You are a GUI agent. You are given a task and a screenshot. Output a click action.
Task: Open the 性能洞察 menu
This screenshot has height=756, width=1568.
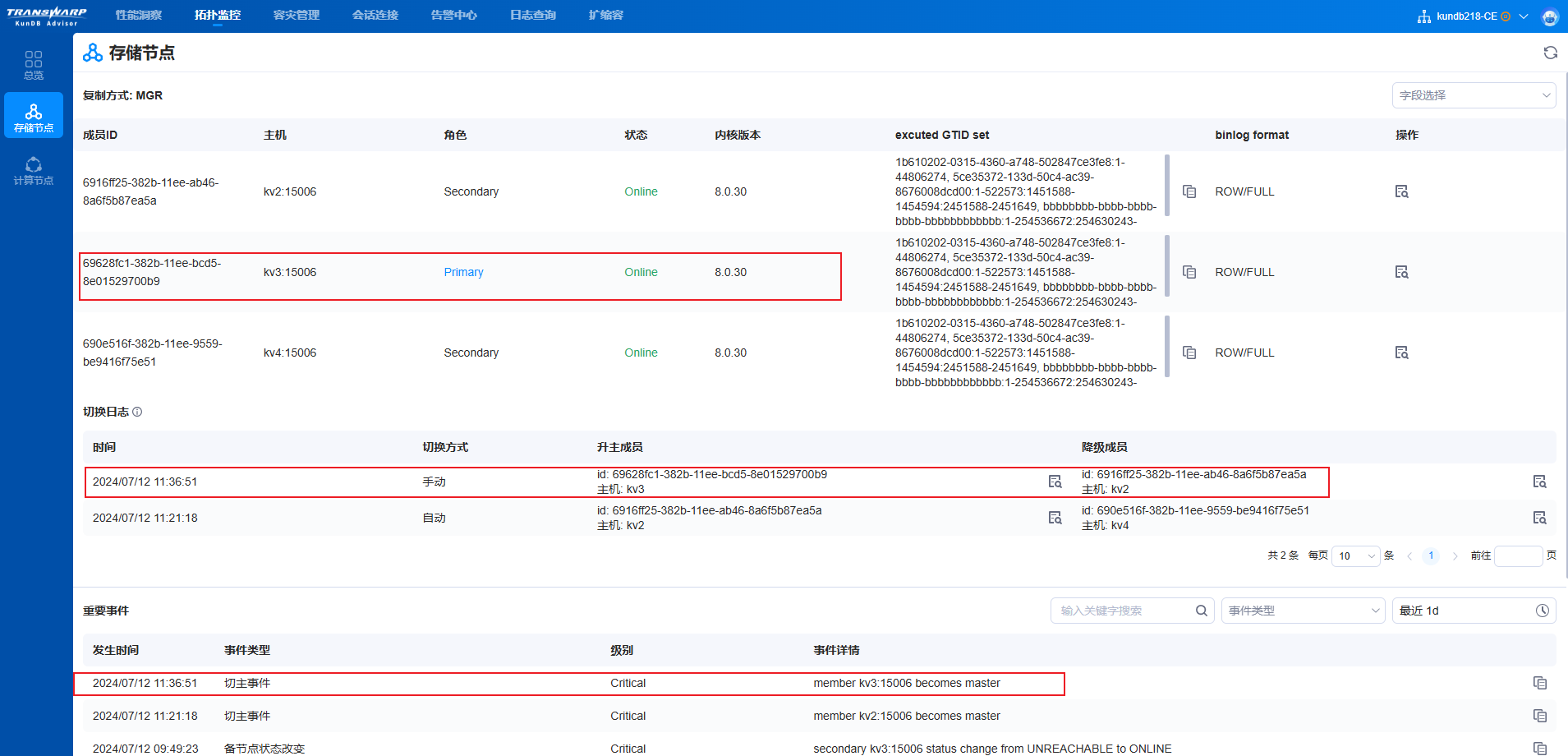point(138,16)
